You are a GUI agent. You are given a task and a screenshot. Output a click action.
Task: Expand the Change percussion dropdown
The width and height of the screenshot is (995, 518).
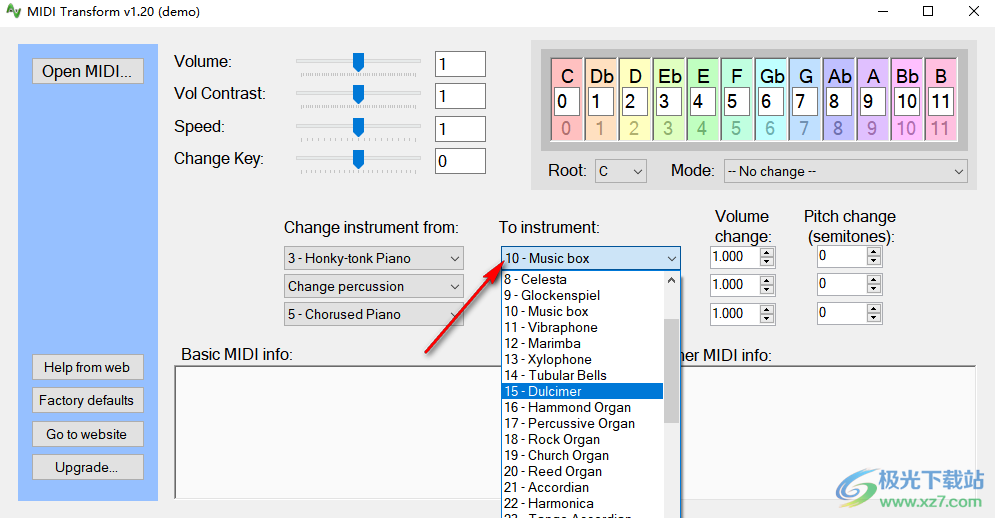(x=374, y=286)
